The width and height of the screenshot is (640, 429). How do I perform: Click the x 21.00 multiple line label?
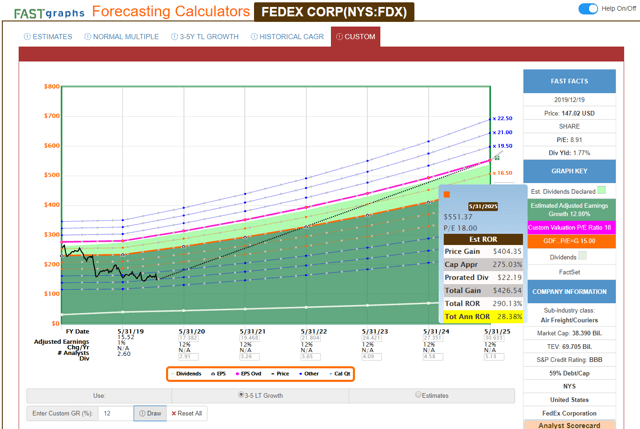(502, 132)
